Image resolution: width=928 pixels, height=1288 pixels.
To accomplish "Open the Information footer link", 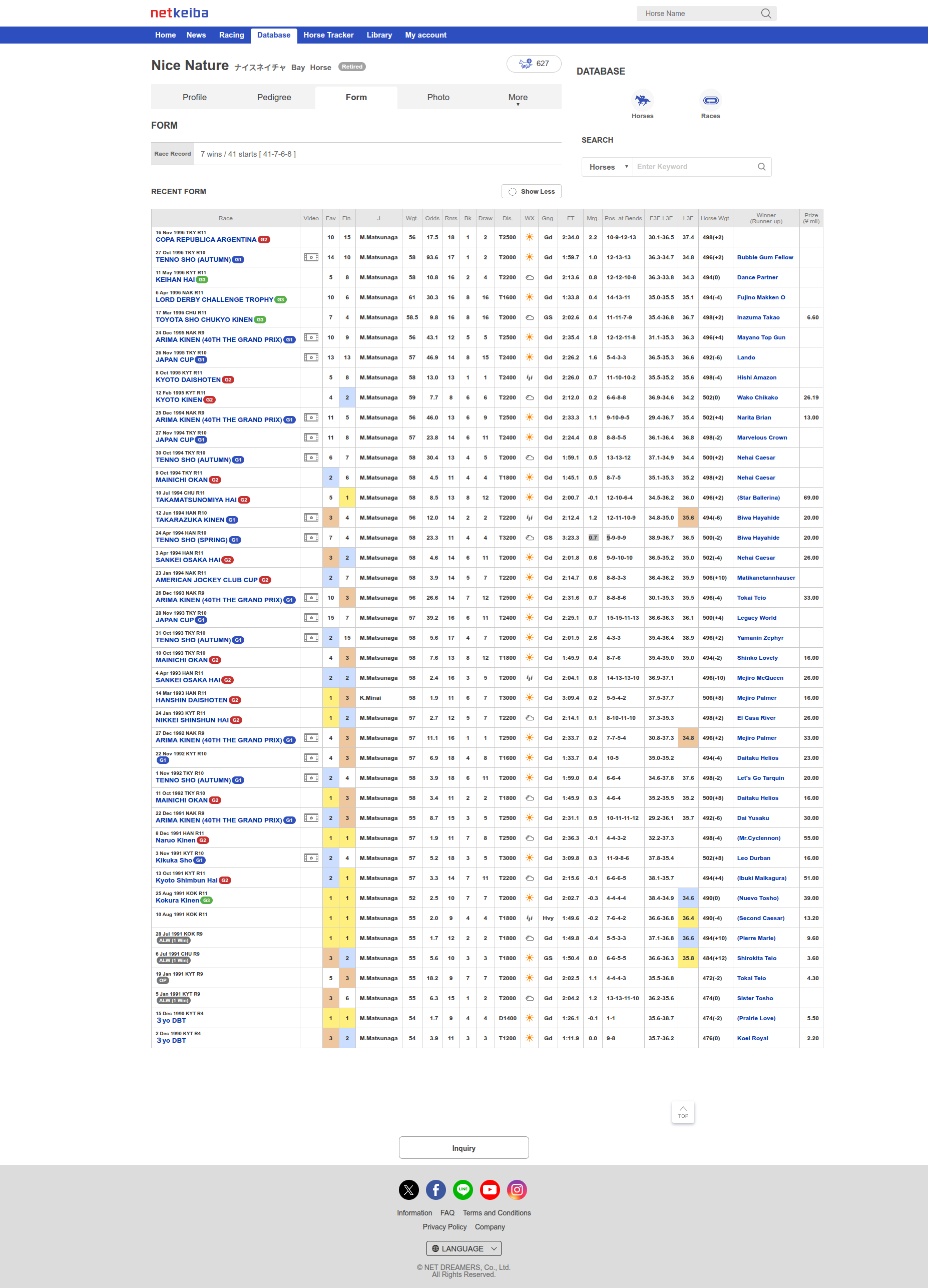I will tap(414, 1212).
